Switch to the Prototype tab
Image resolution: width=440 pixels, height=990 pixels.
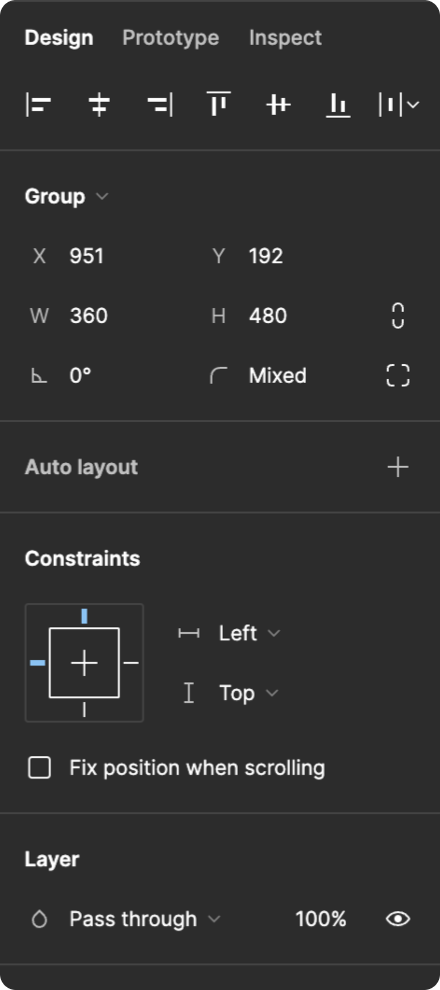tap(170, 38)
